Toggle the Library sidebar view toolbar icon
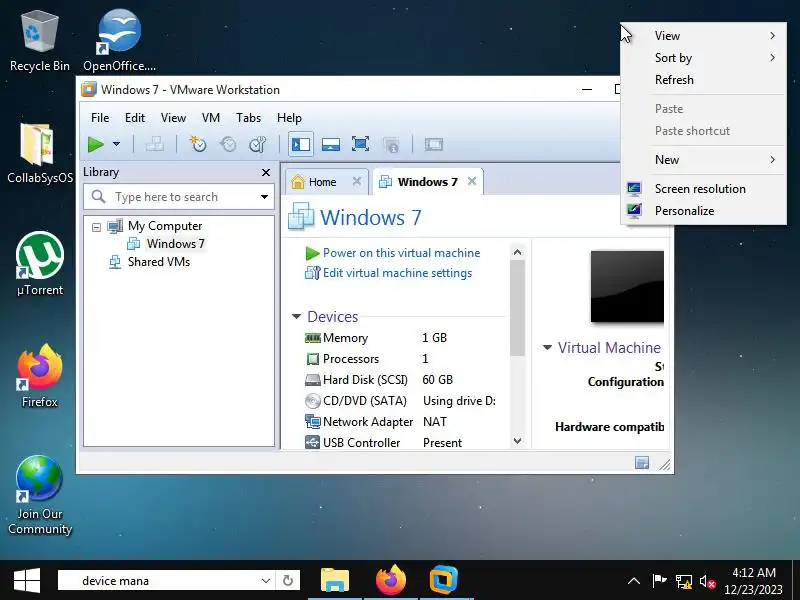 (x=301, y=144)
